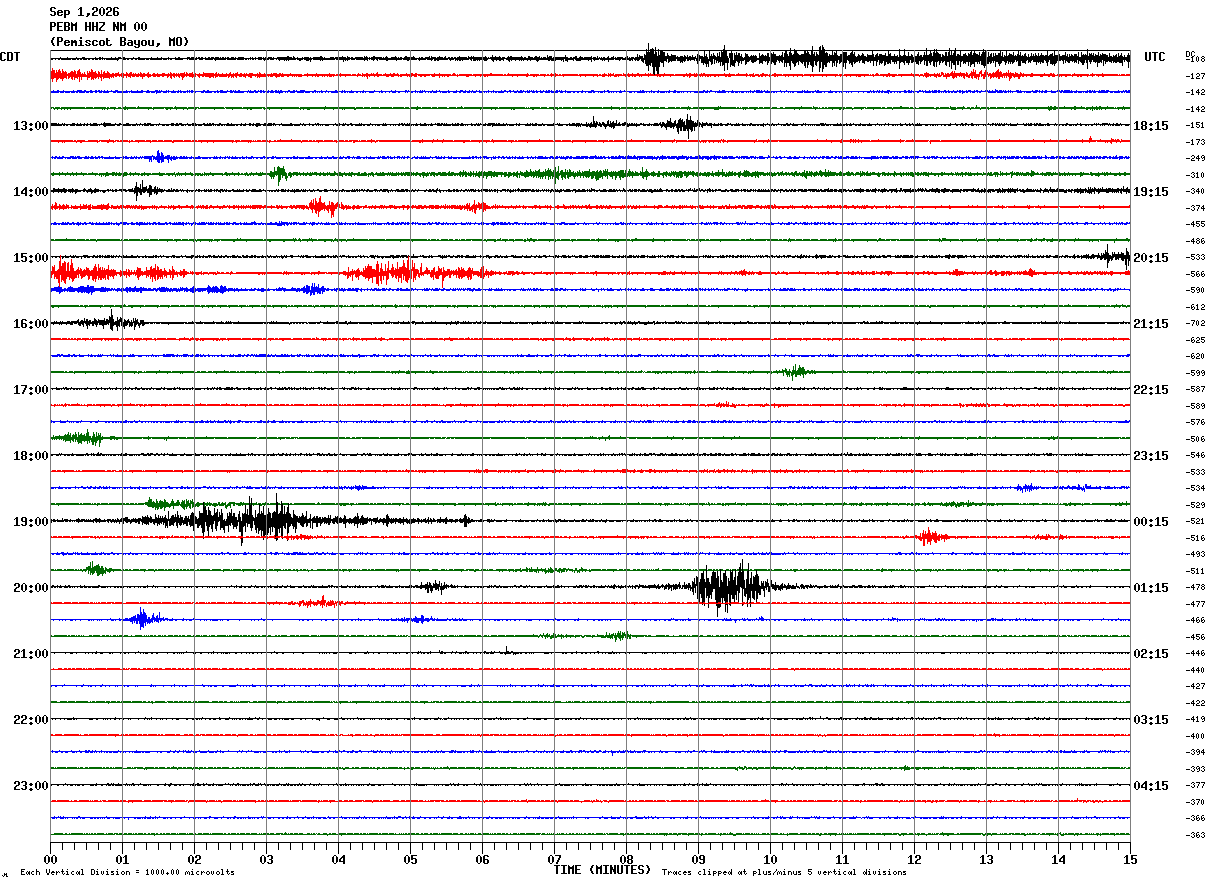Select the 15 minute tick label
1210x886 pixels.
1130,859
